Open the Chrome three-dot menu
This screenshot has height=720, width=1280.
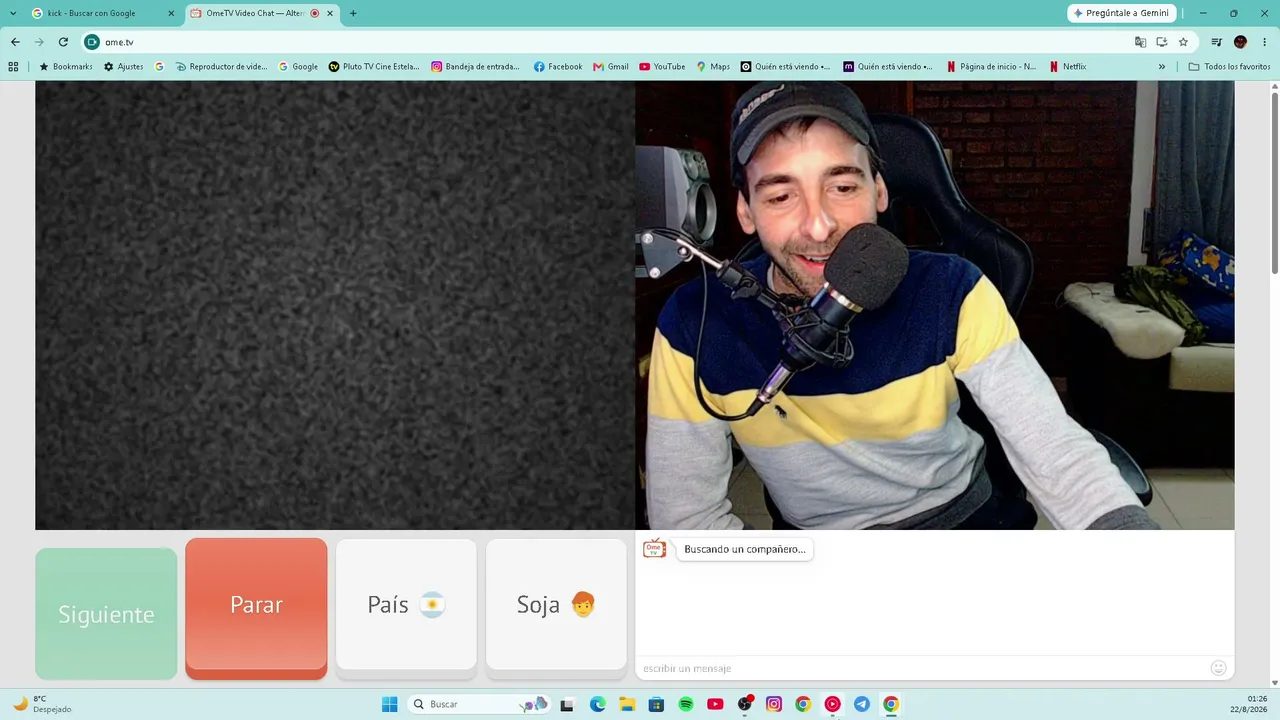(1265, 42)
